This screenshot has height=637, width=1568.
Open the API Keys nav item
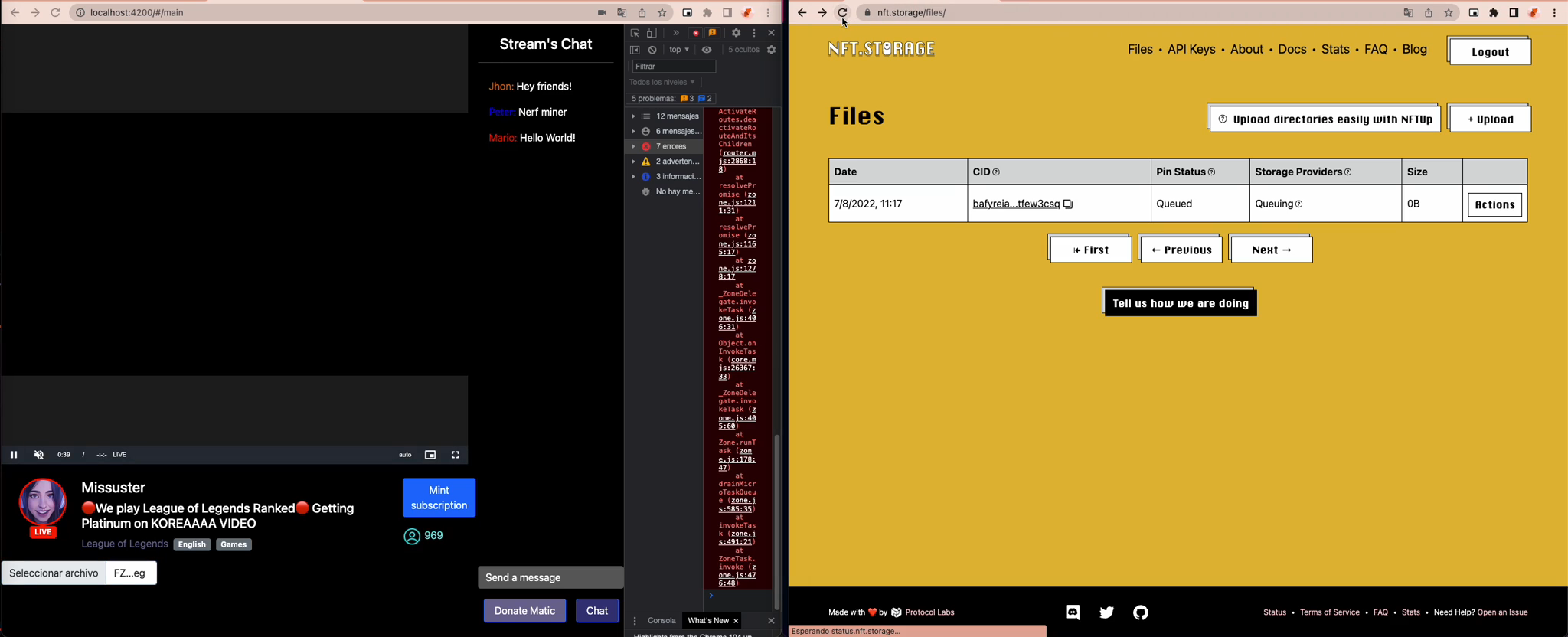coord(1191,50)
